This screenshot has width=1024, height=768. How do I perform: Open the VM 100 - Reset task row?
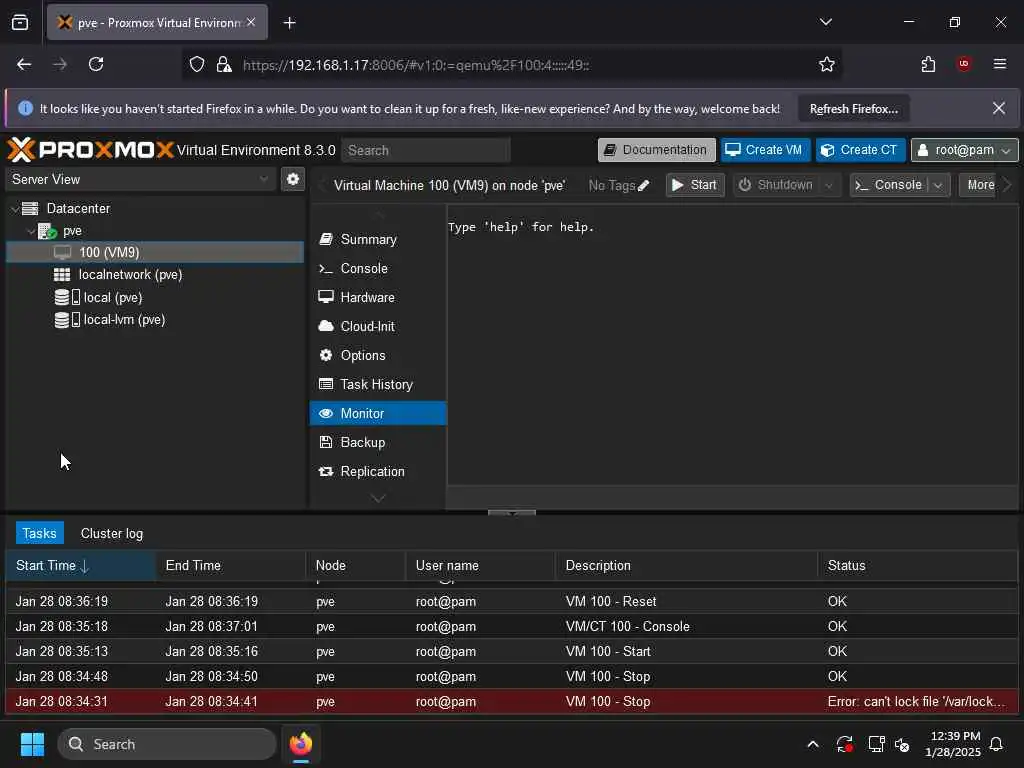pos(511,601)
